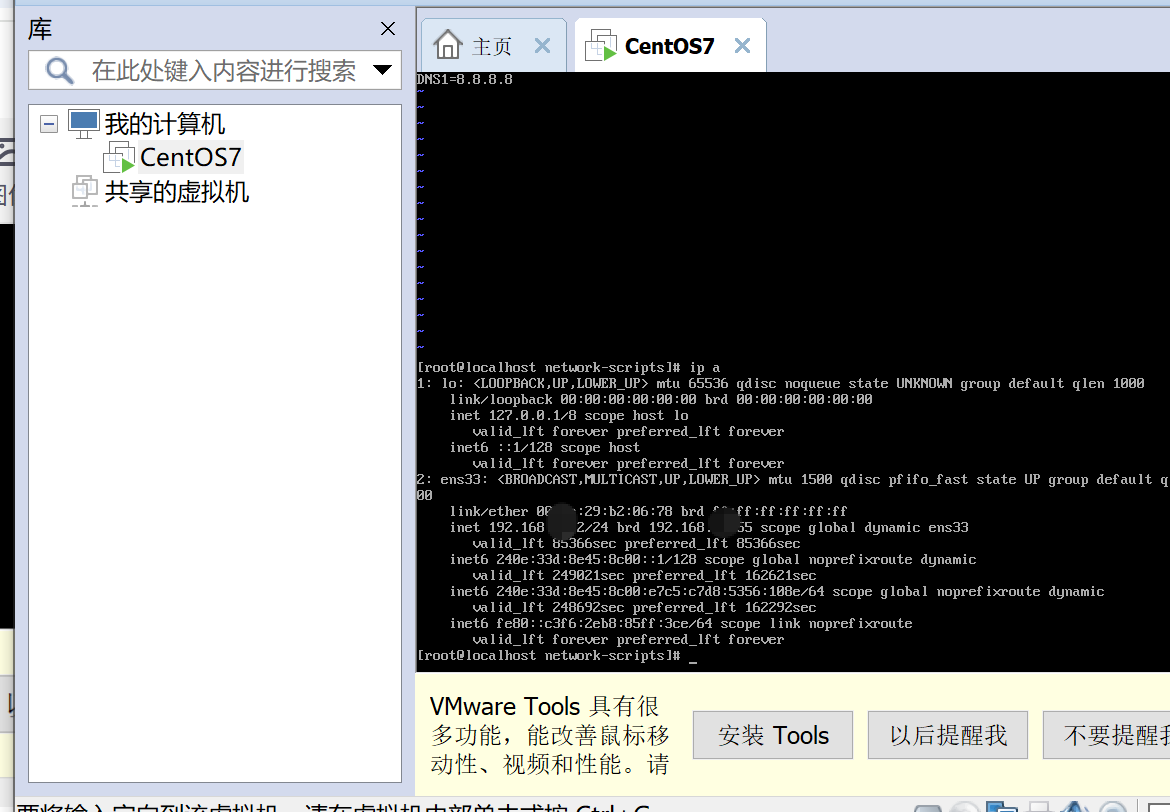Click the 'valid_lft 249021sec' line

tap(644, 575)
